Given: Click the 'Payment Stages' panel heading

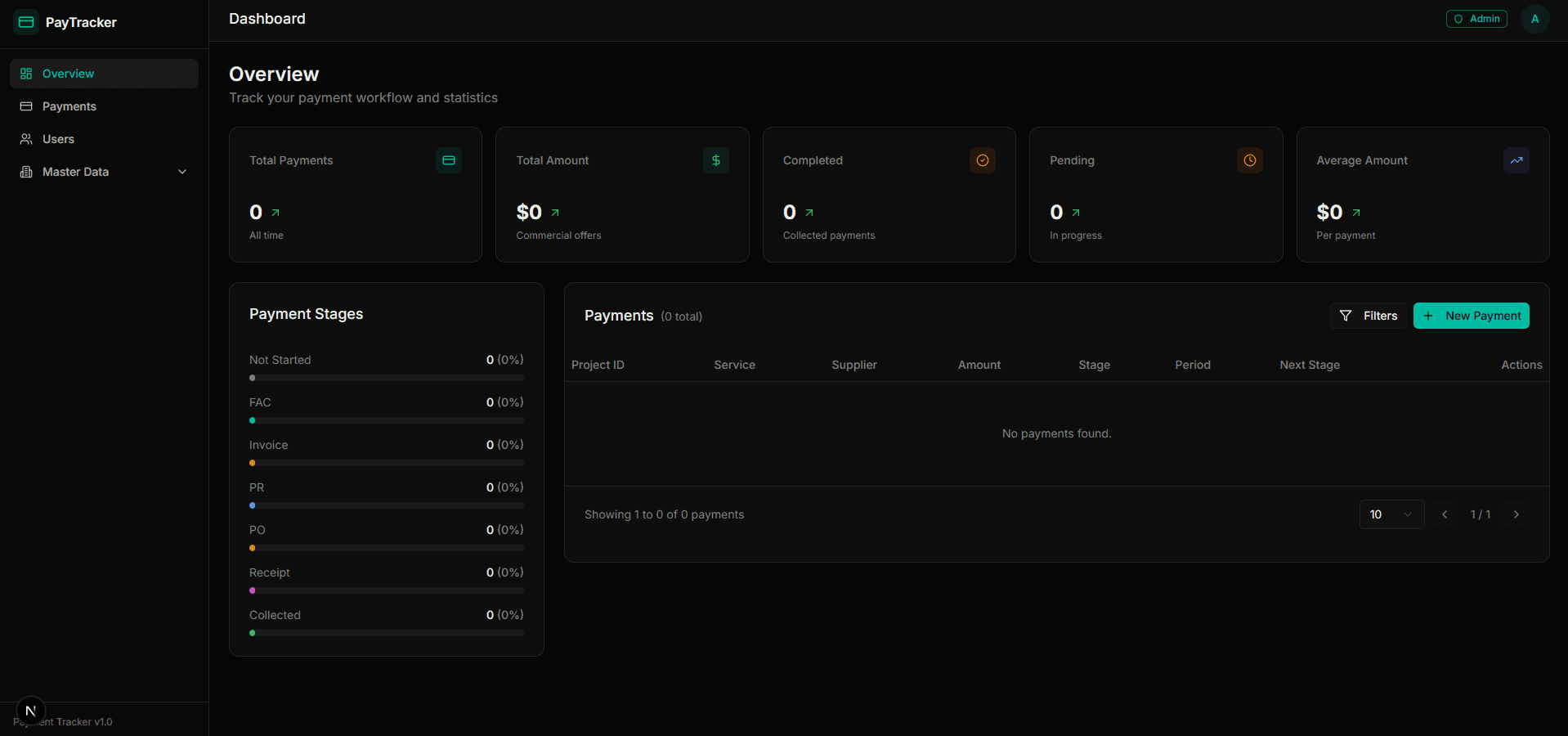Looking at the screenshot, I should click(x=307, y=314).
